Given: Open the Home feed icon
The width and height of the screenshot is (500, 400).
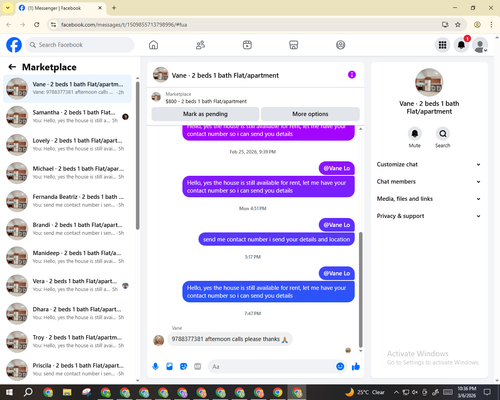Looking at the screenshot, I should click(x=153, y=45).
